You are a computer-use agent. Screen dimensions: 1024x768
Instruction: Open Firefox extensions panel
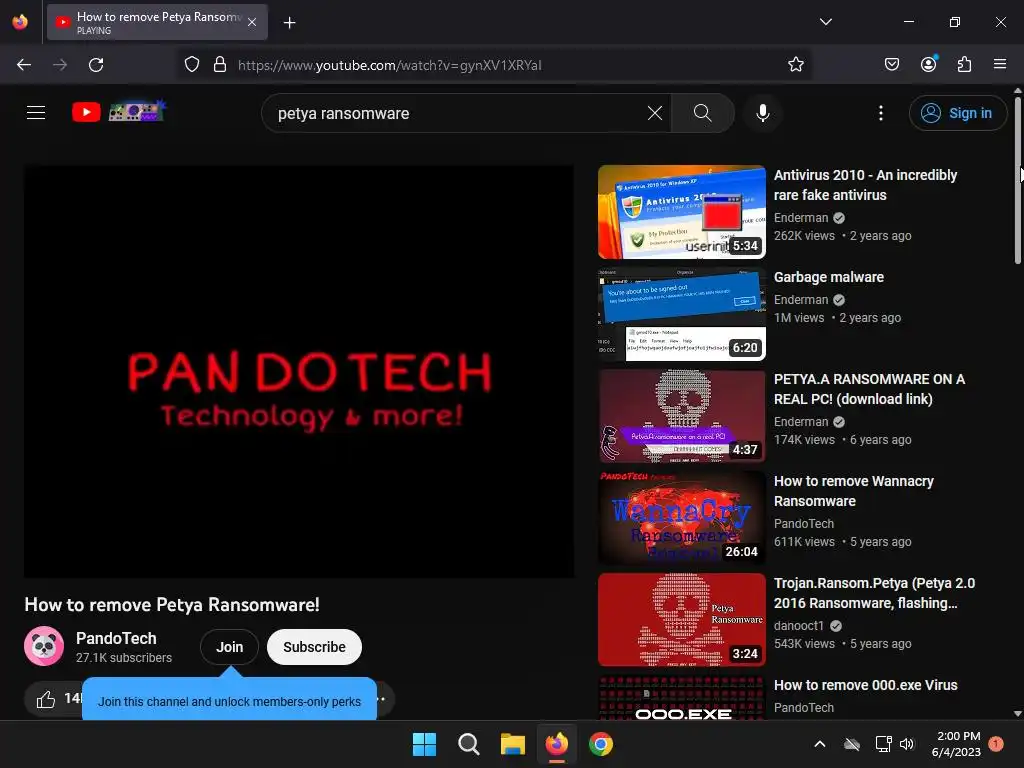964,65
